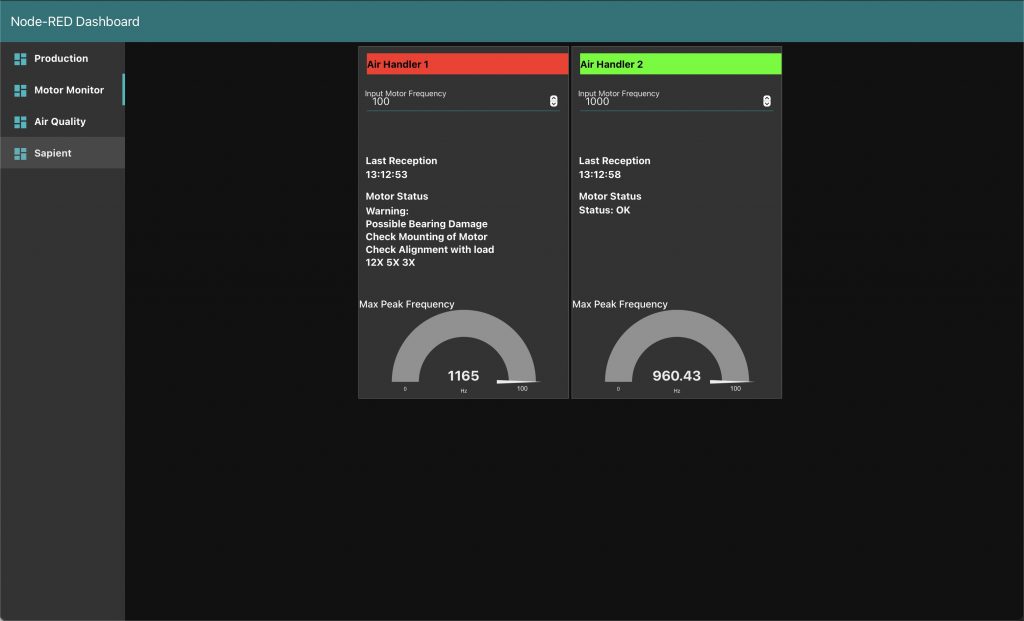Viewport: 1024px width, 621px height.
Task: Open the Production dashboard tab
Action: [62, 58]
